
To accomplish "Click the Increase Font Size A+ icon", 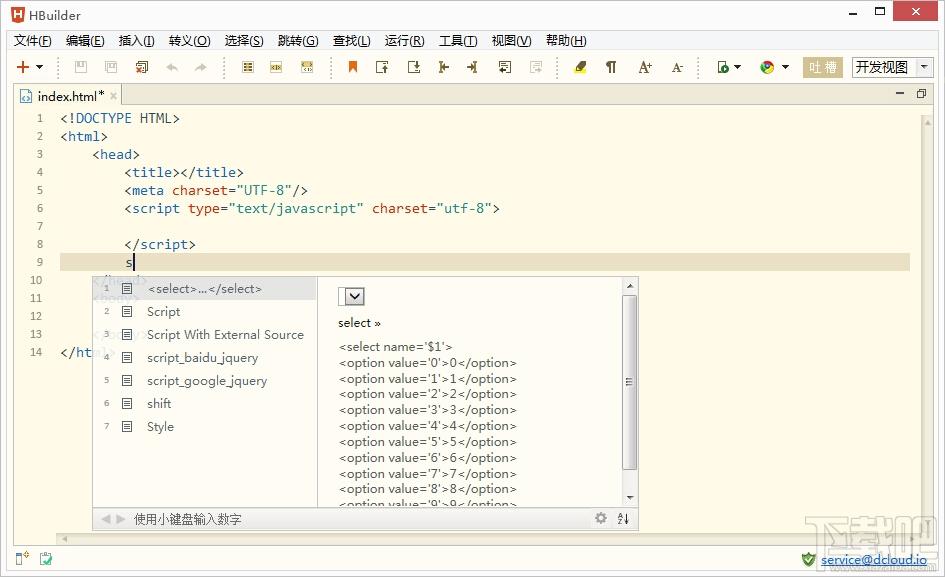I will (x=645, y=67).
